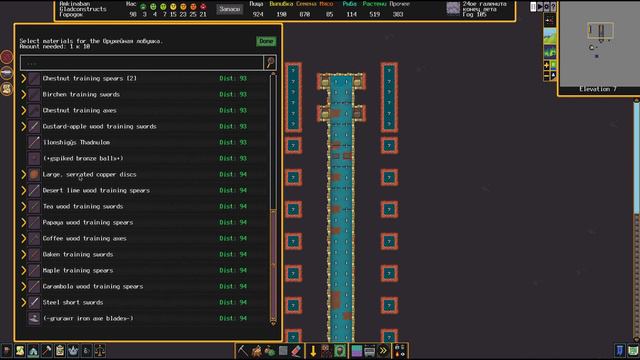The height and width of the screenshot is (360, 640).
Task: Open the crown nobles icon
Action: coord(73,351)
